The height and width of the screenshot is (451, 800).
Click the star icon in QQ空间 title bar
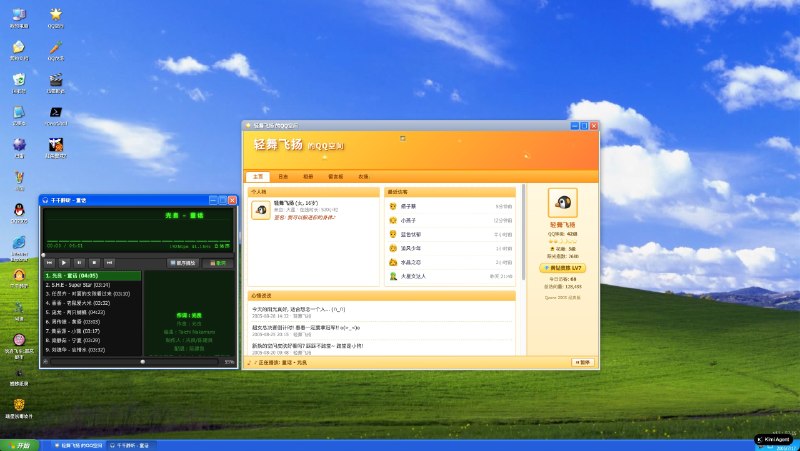248,126
